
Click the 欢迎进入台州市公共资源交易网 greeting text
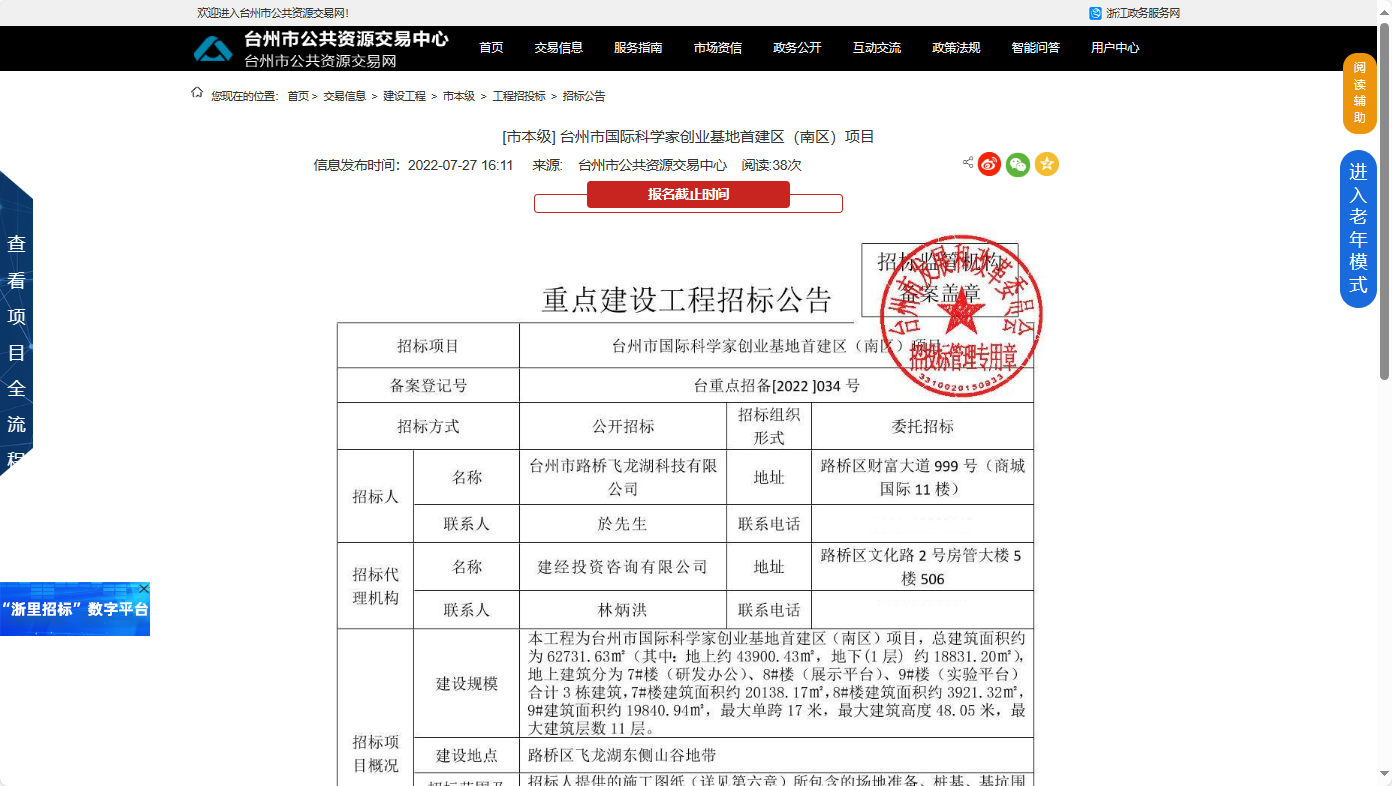(273, 13)
